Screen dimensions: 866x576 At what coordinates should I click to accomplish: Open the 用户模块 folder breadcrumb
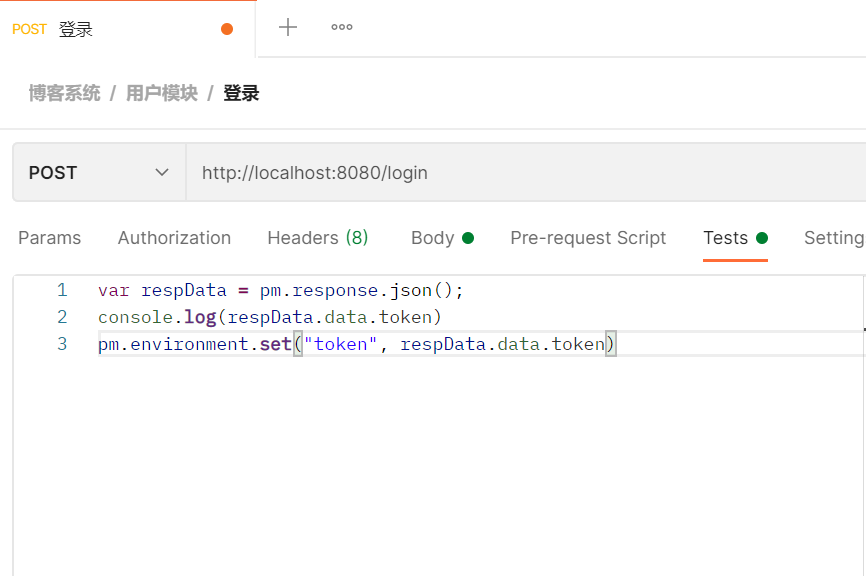[x=162, y=93]
